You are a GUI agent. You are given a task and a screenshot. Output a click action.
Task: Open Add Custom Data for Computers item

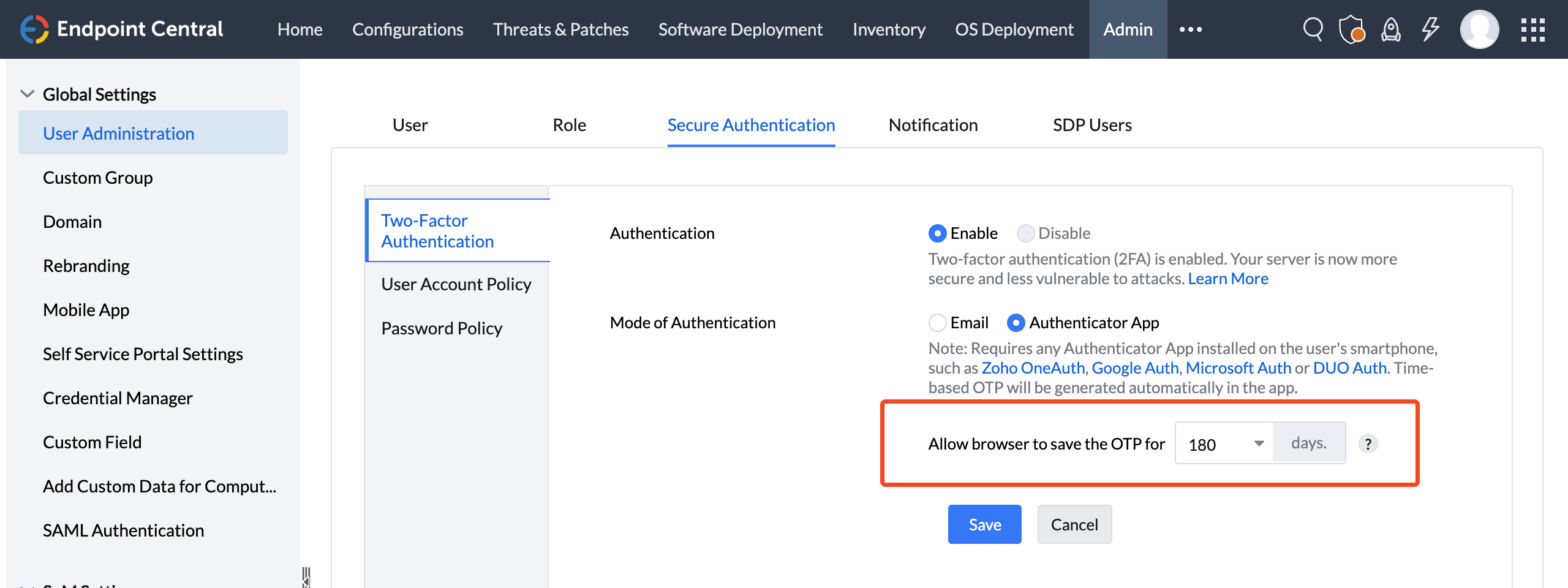[160, 486]
